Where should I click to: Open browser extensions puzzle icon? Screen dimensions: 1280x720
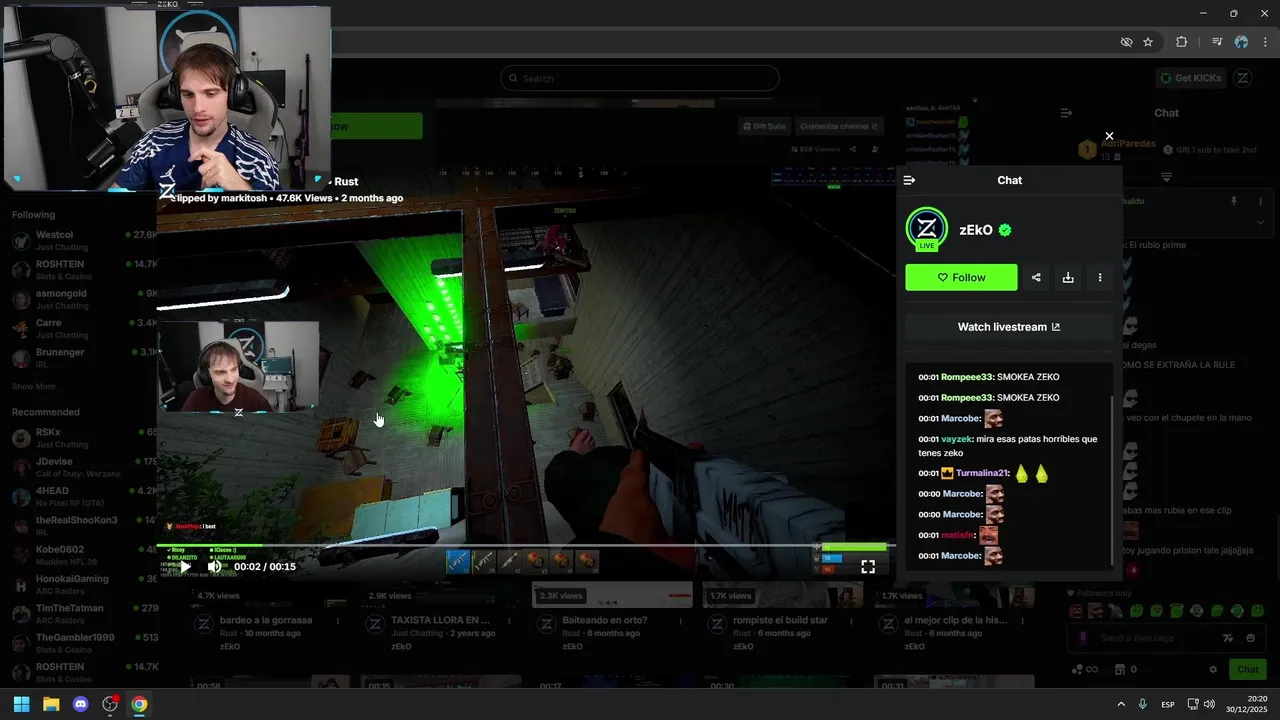coord(1181,42)
